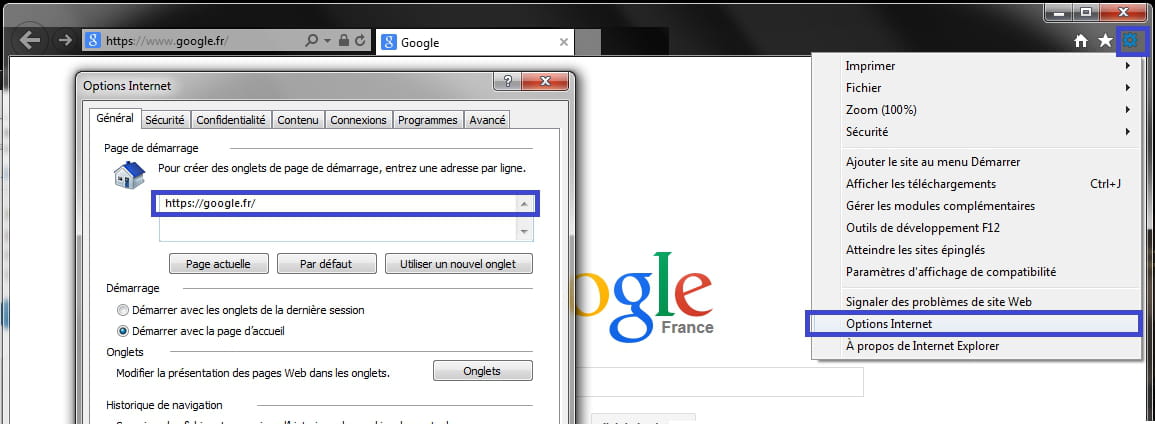Select the Google browser tab

point(475,42)
